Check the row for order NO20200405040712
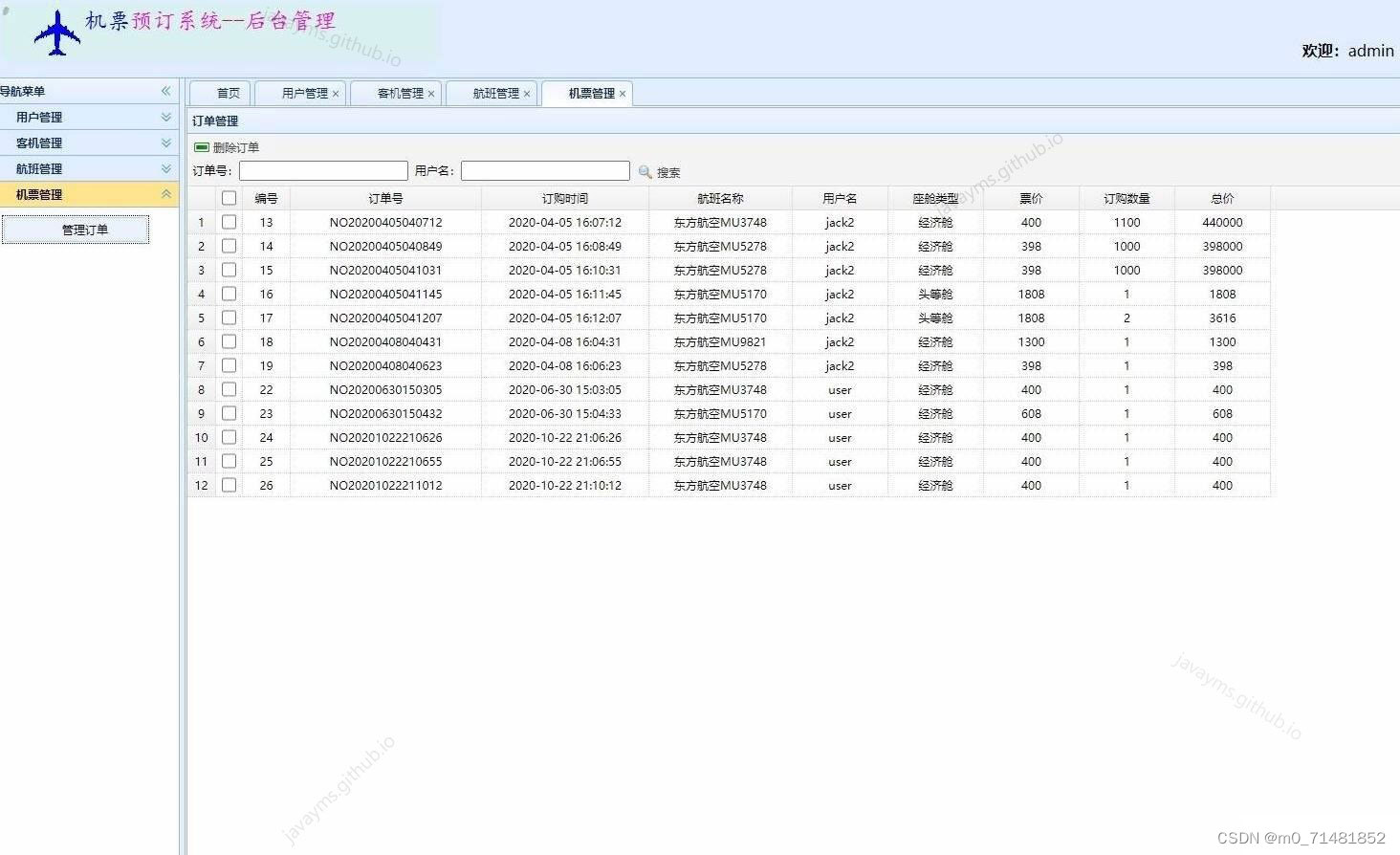This screenshot has height=855, width=1400. tap(229, 222)
